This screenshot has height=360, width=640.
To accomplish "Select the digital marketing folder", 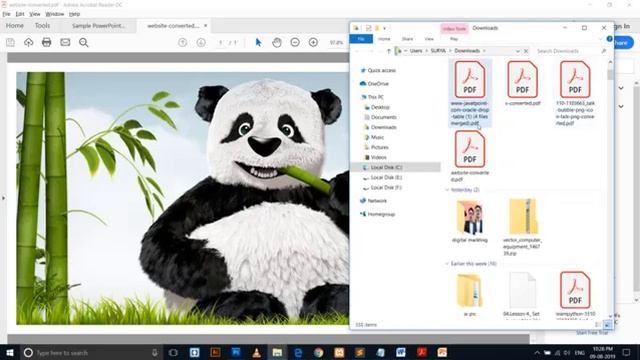I will pyautogui.click(x=470, y=221).
